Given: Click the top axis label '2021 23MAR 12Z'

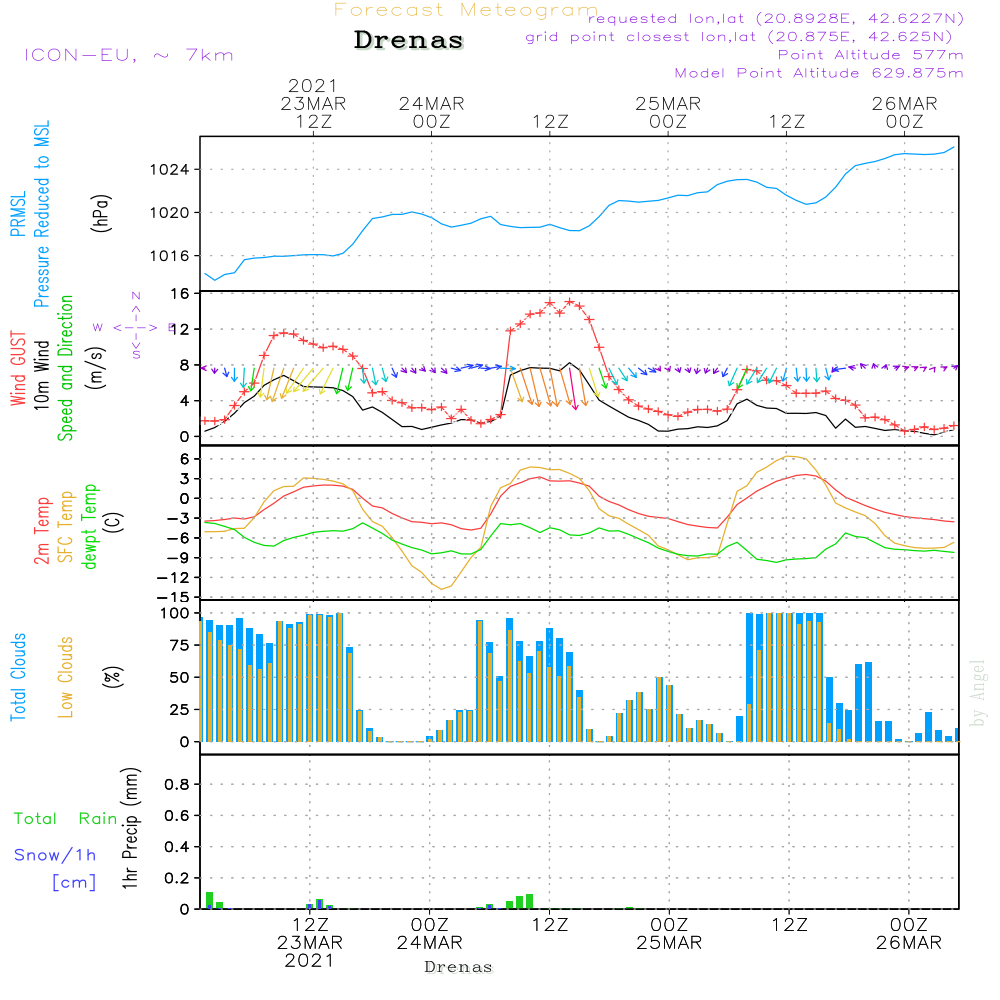Looking at the screenshot, I should pos(313,103).
